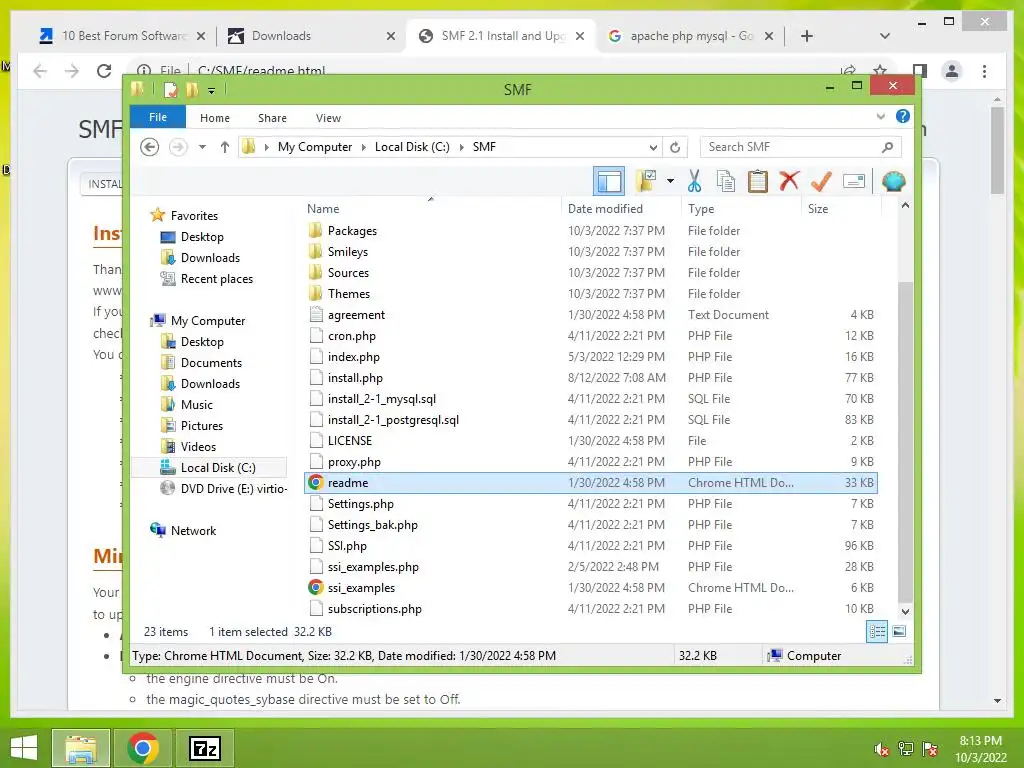Toggle the navigation pane toolbar button
1024x768 pixels.
point(609,182)
